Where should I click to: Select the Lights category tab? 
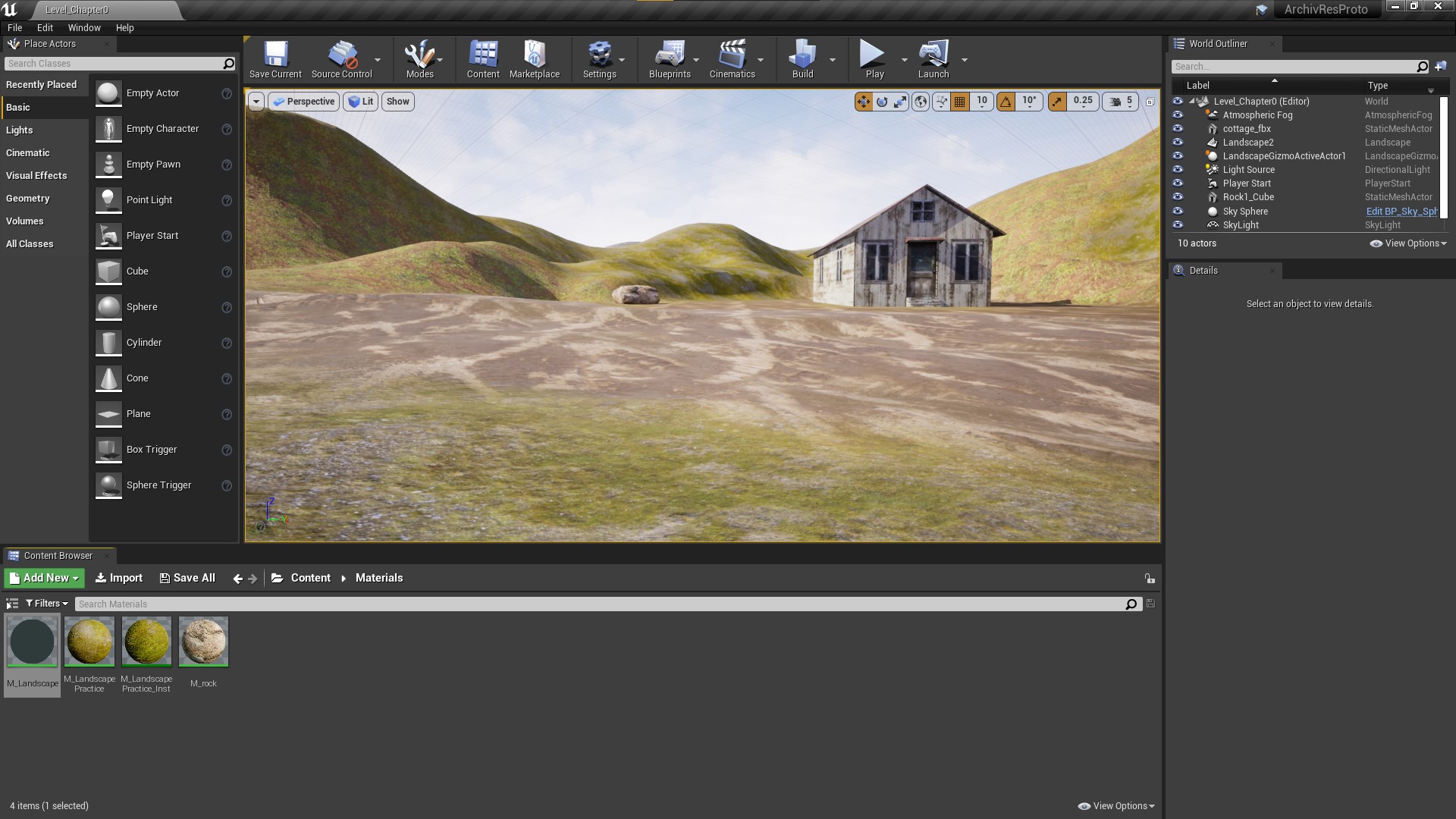point(20,130)
